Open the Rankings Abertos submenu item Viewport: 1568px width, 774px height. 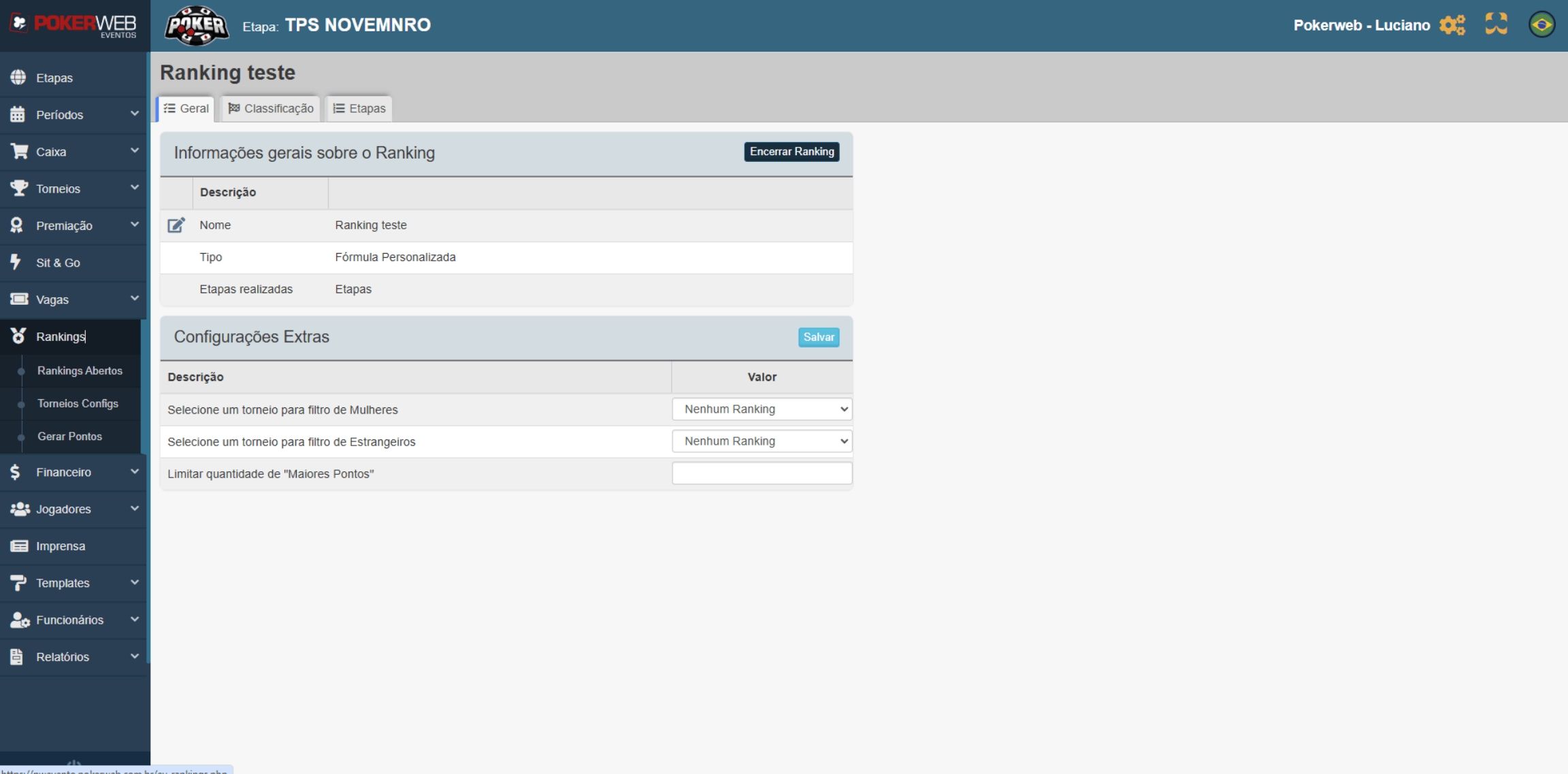point(80,371)
